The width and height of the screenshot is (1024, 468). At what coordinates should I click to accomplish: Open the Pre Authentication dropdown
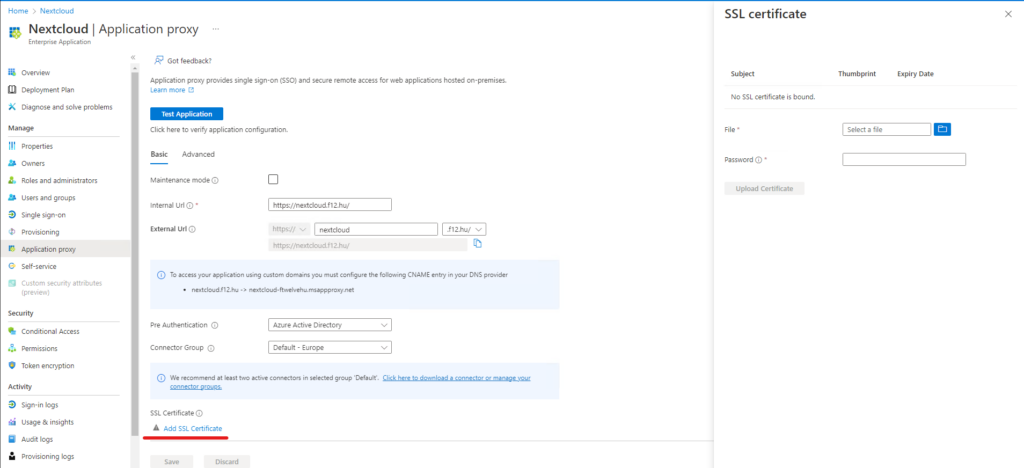point(330,324)
